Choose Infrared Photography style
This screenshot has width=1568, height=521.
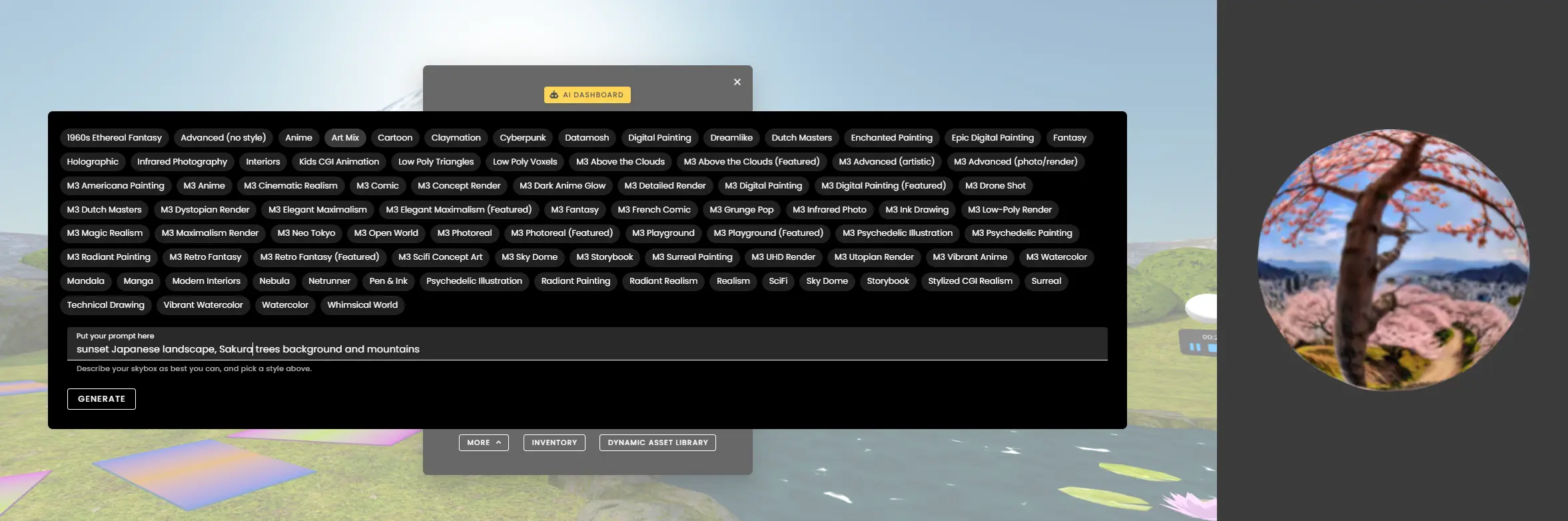coord(182,162)
